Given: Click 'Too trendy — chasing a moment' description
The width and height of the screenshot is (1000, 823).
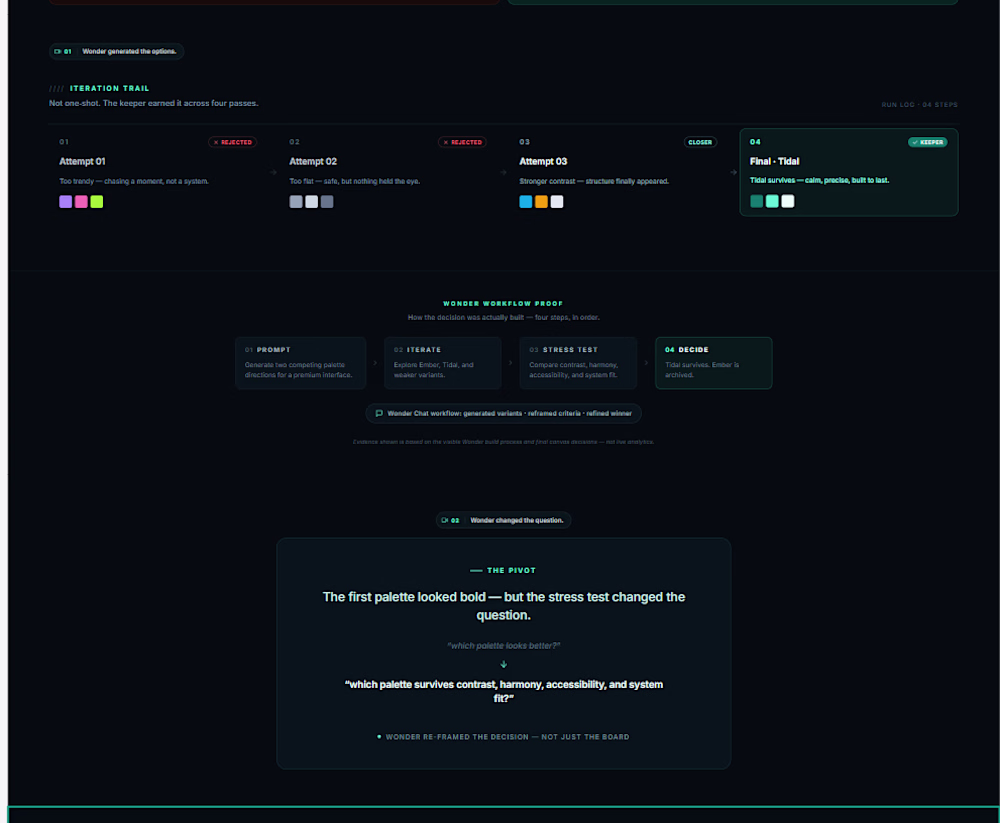Looking at the screenshot, I should (x=134, y=181).
